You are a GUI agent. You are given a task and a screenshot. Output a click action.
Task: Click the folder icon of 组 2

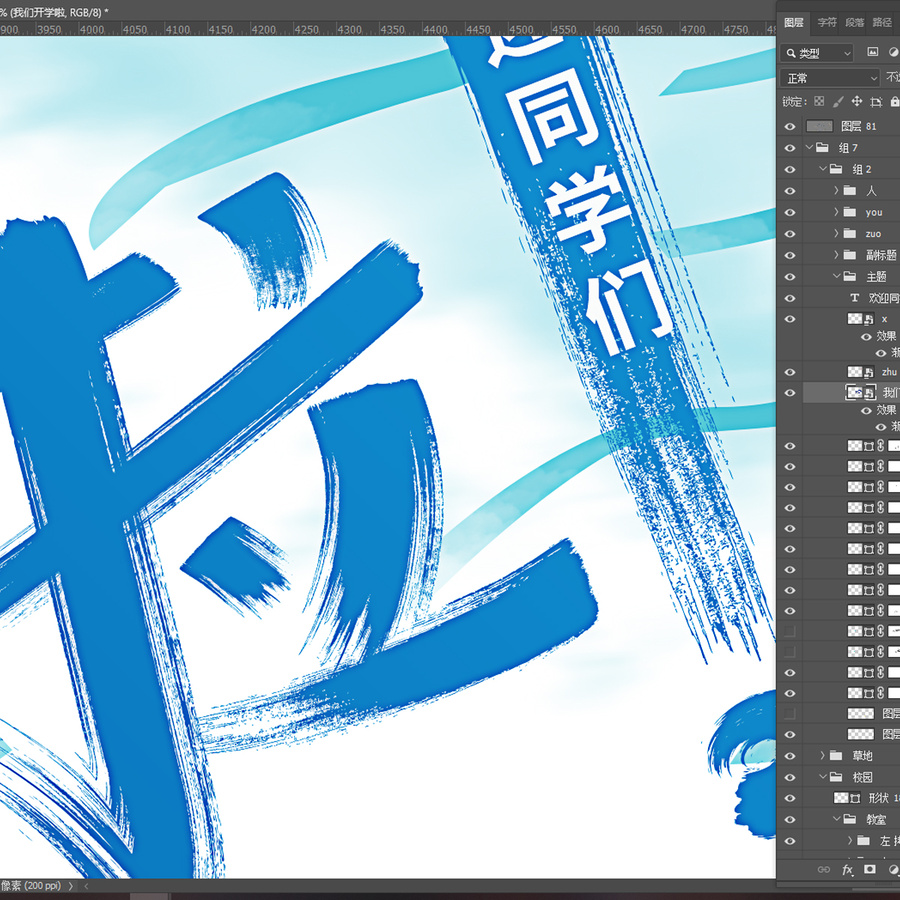point(836,169)
